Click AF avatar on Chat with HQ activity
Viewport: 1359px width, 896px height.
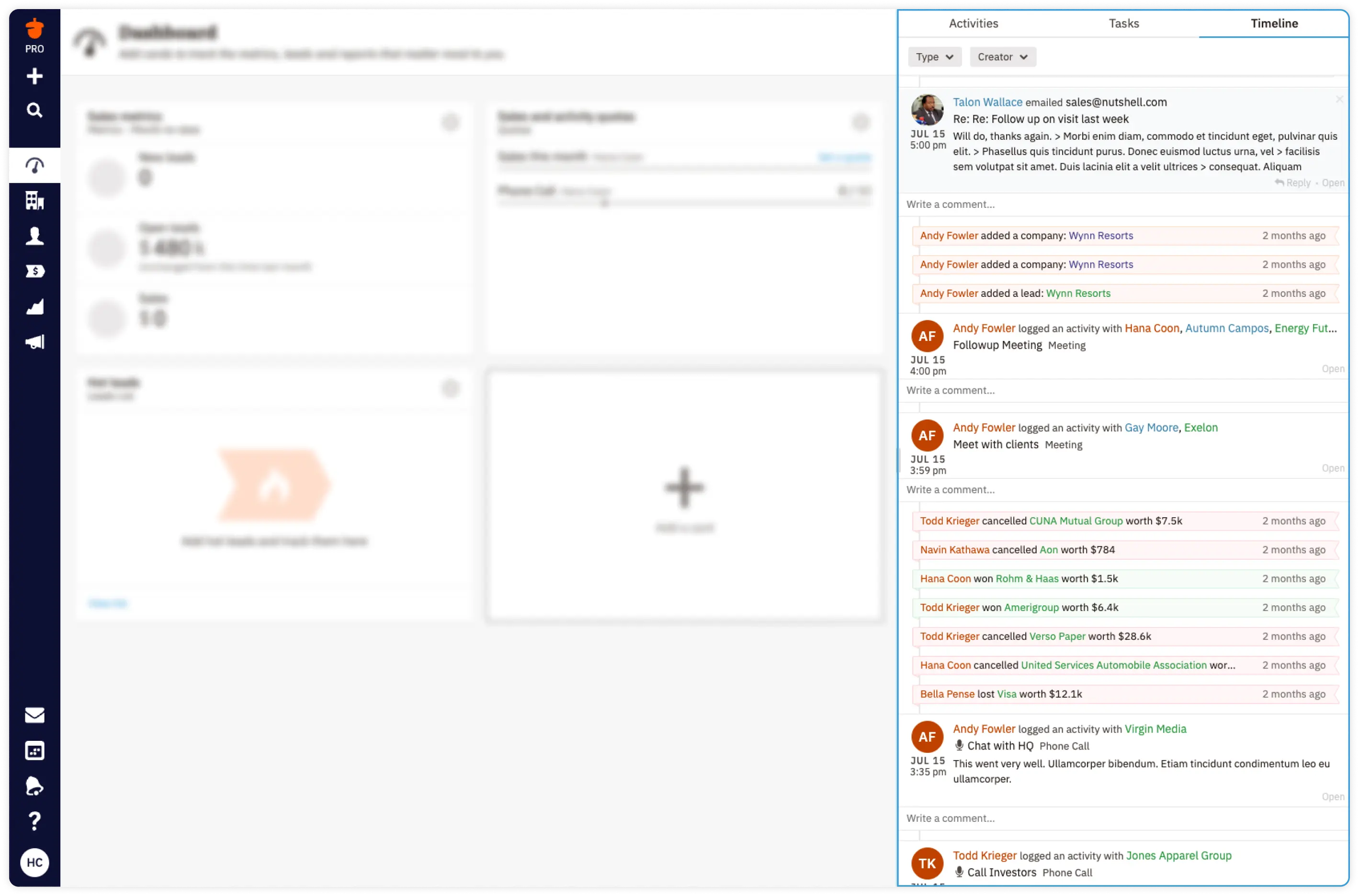pos(927,737)
